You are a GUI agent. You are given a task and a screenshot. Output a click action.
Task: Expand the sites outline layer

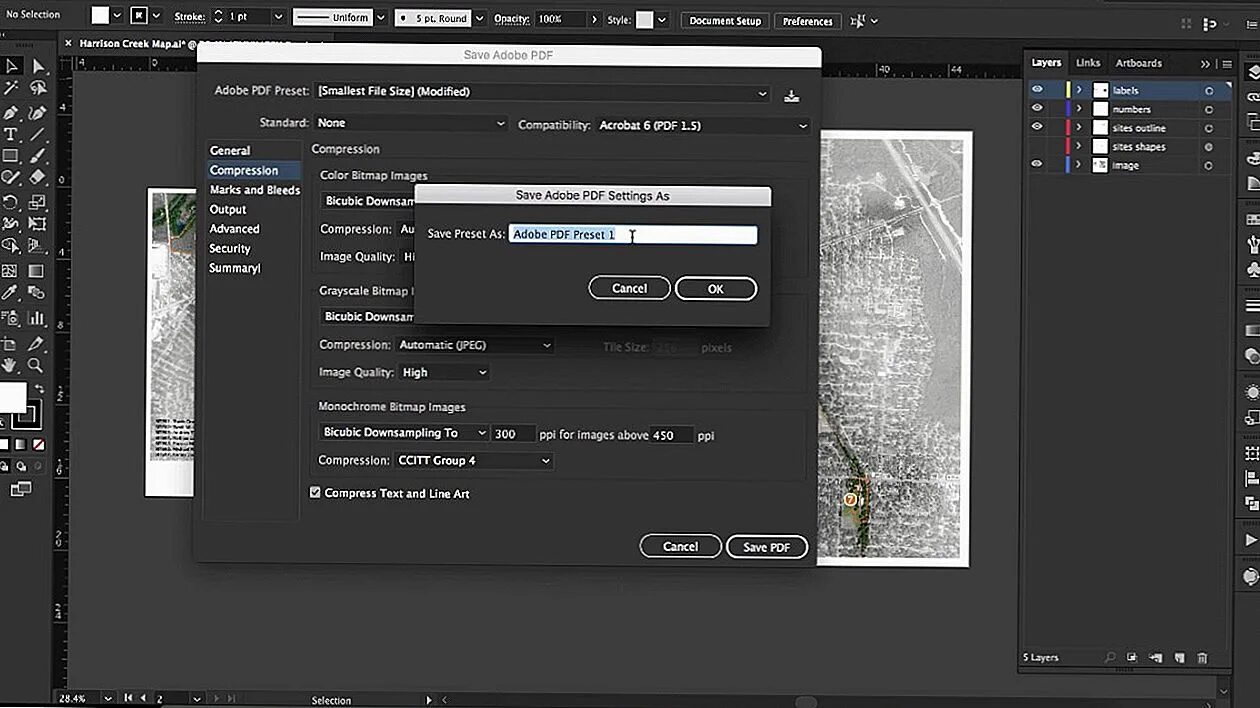[x=1079, y=128]
